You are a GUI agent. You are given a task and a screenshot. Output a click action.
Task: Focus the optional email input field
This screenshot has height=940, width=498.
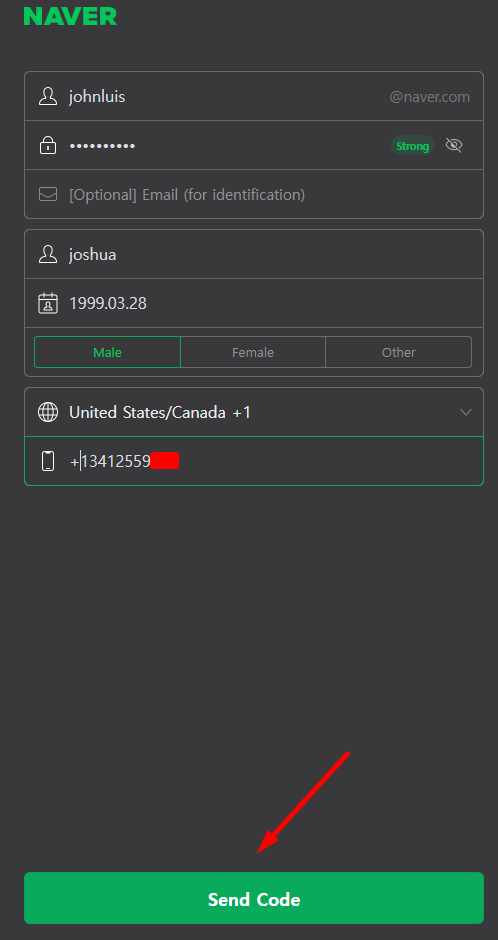tap(253, 194)
